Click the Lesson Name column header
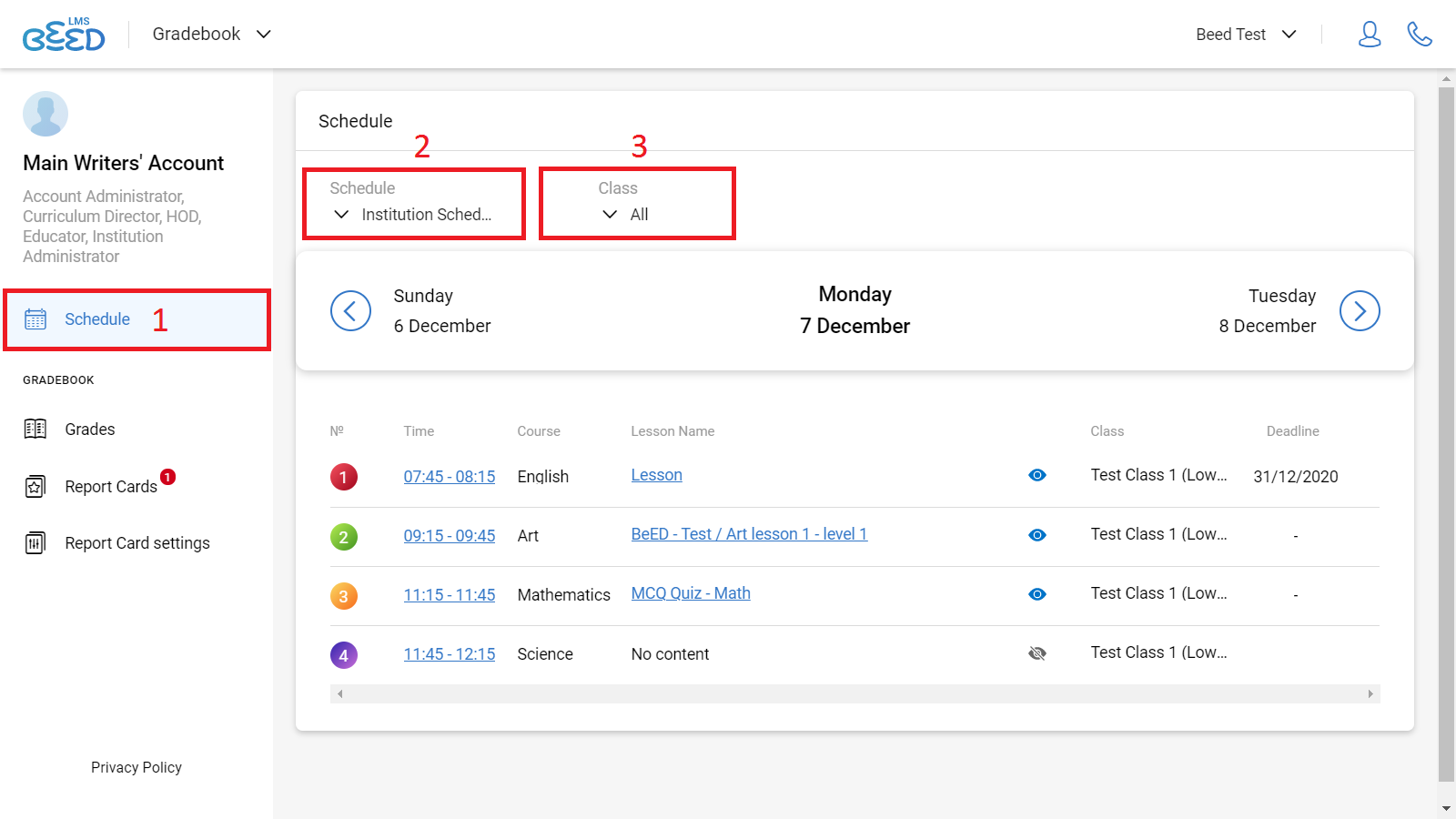Viewport: 1456px width, 819px height. (x=672, y=431)
